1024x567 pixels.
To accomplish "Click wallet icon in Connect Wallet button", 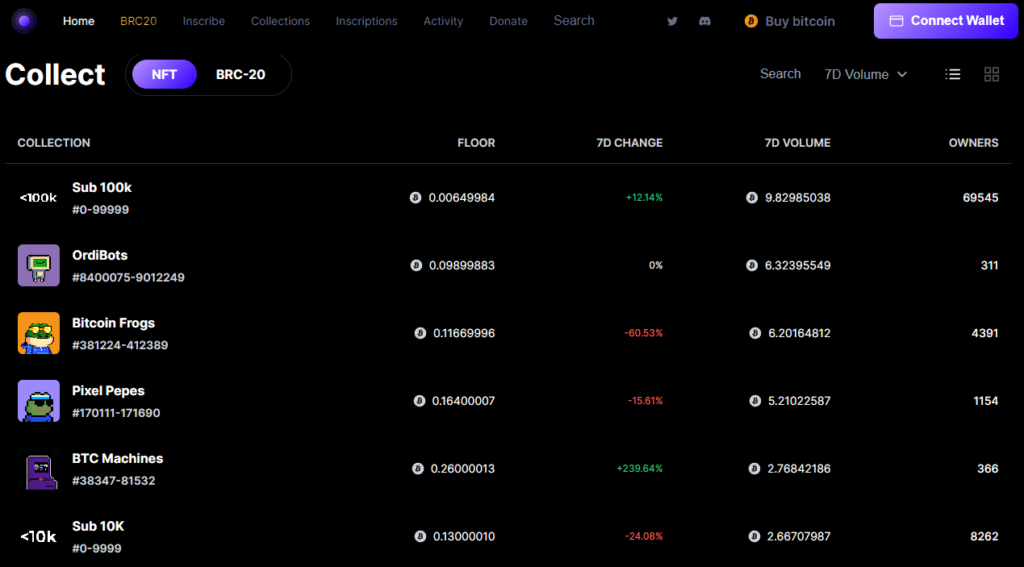I will (x=897, y=21).
